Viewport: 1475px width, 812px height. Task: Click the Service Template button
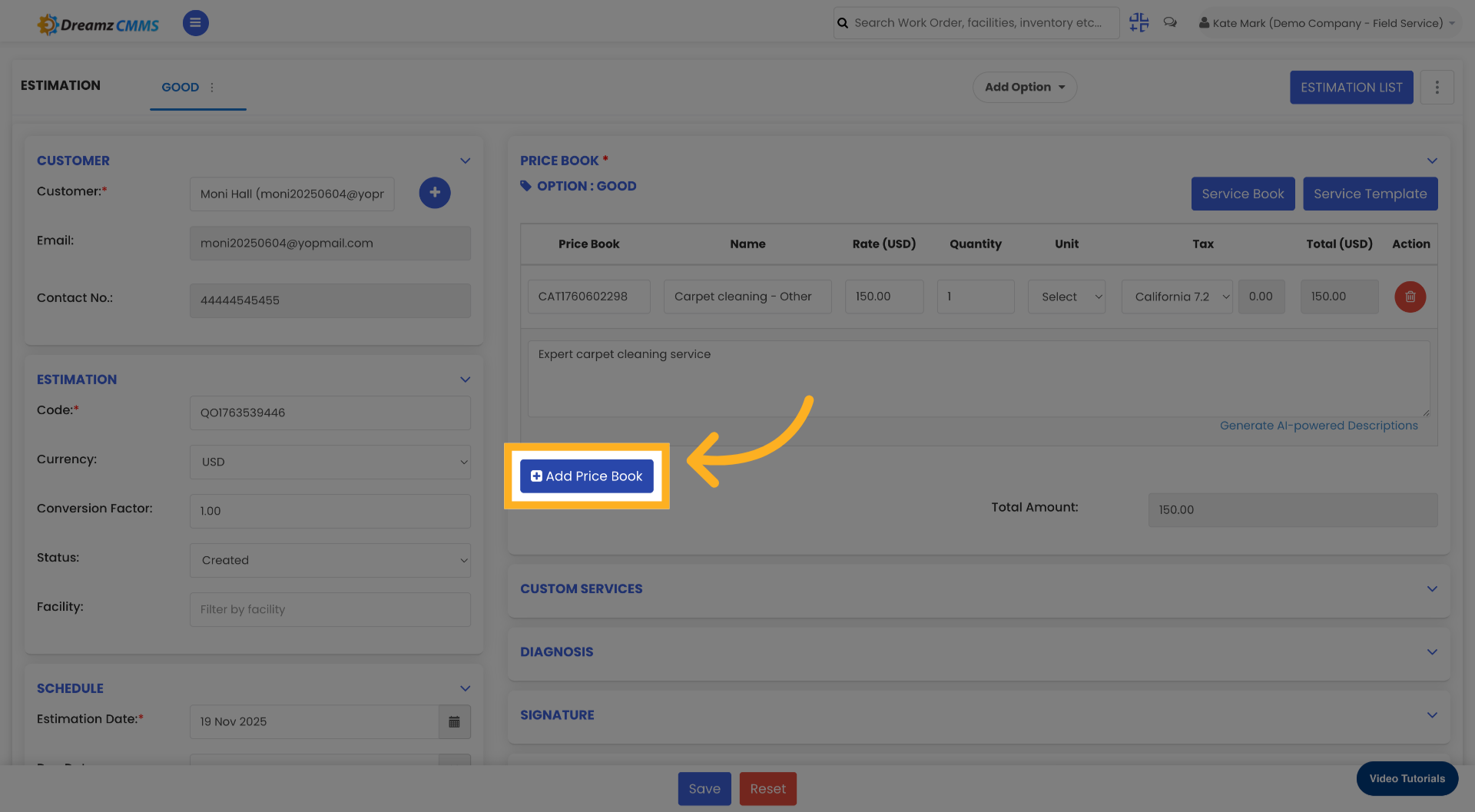coord(1371,194)
